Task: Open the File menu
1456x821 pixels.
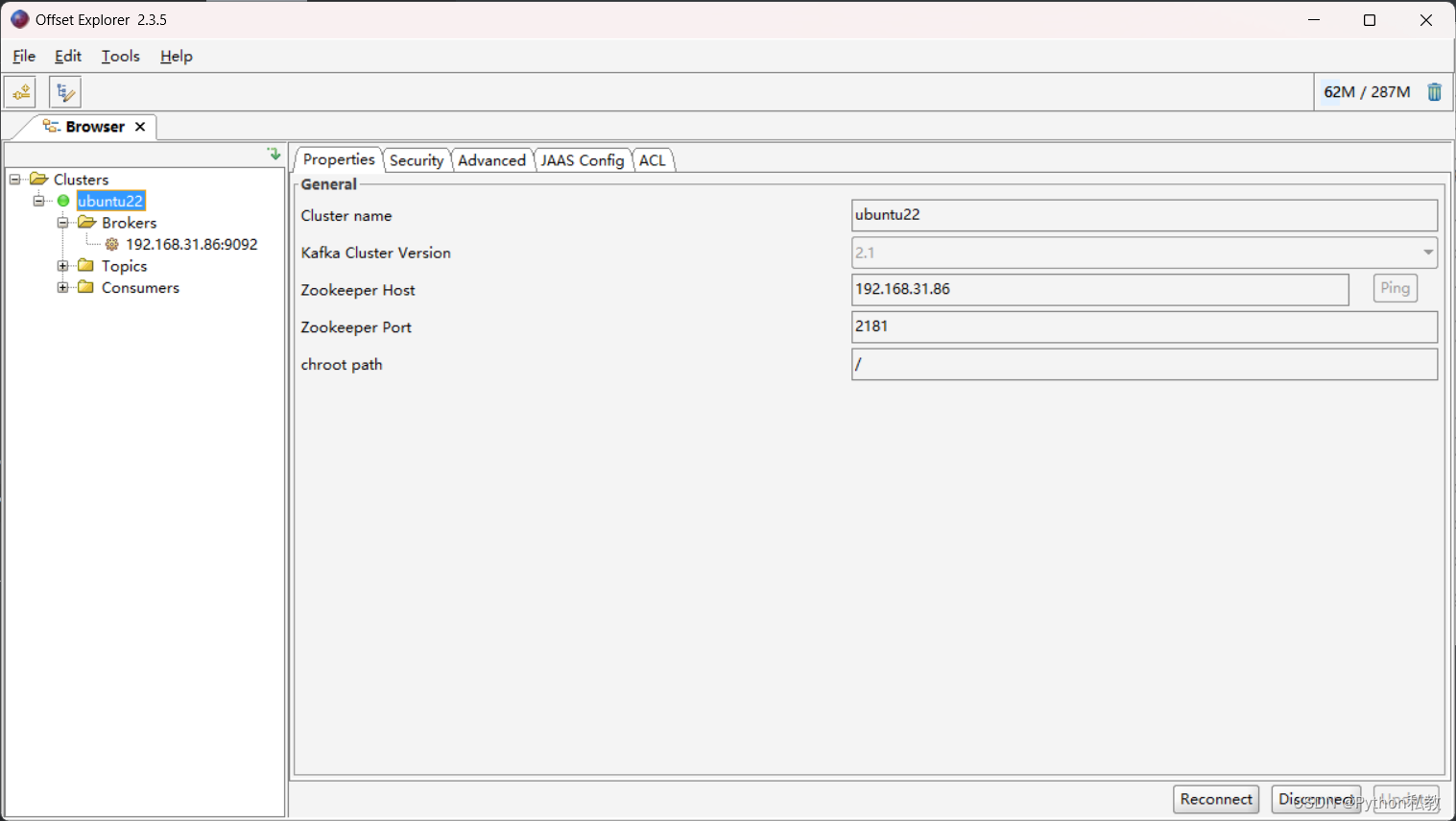Action: (x=24, y=56)
